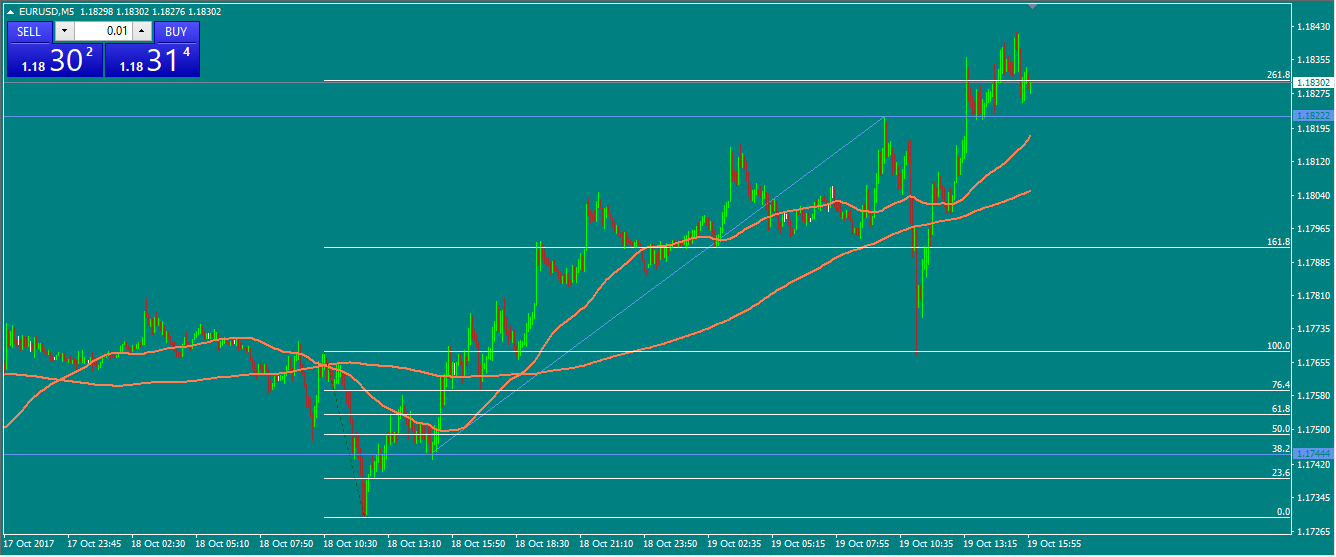Decrease trade volume with down arrow

click(x=64, y=31)
